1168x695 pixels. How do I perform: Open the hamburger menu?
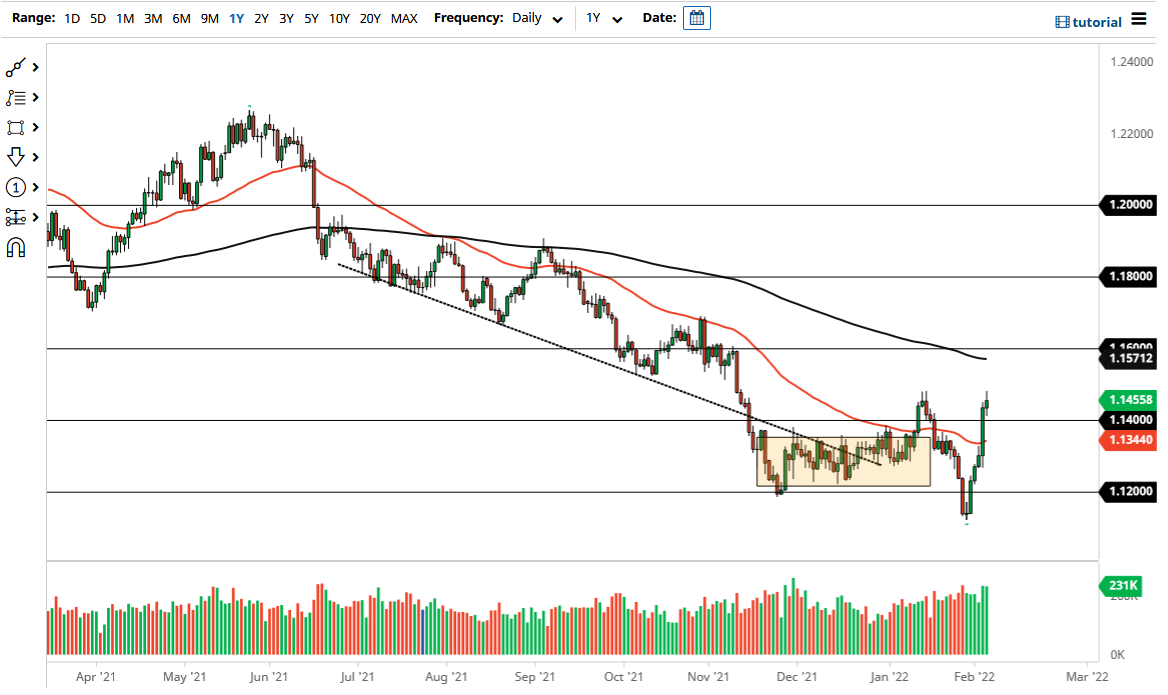(x=1139, y=17)
